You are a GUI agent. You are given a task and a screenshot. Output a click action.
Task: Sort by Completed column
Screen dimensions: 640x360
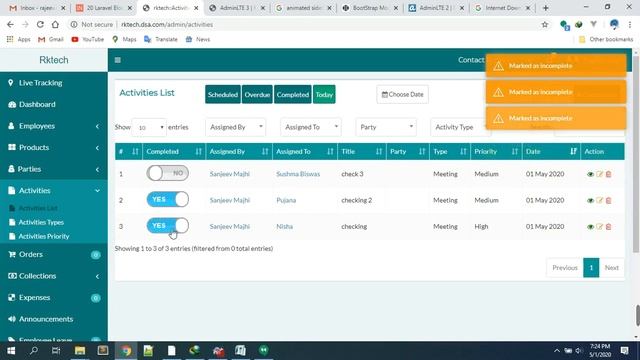tap(174, 151)
